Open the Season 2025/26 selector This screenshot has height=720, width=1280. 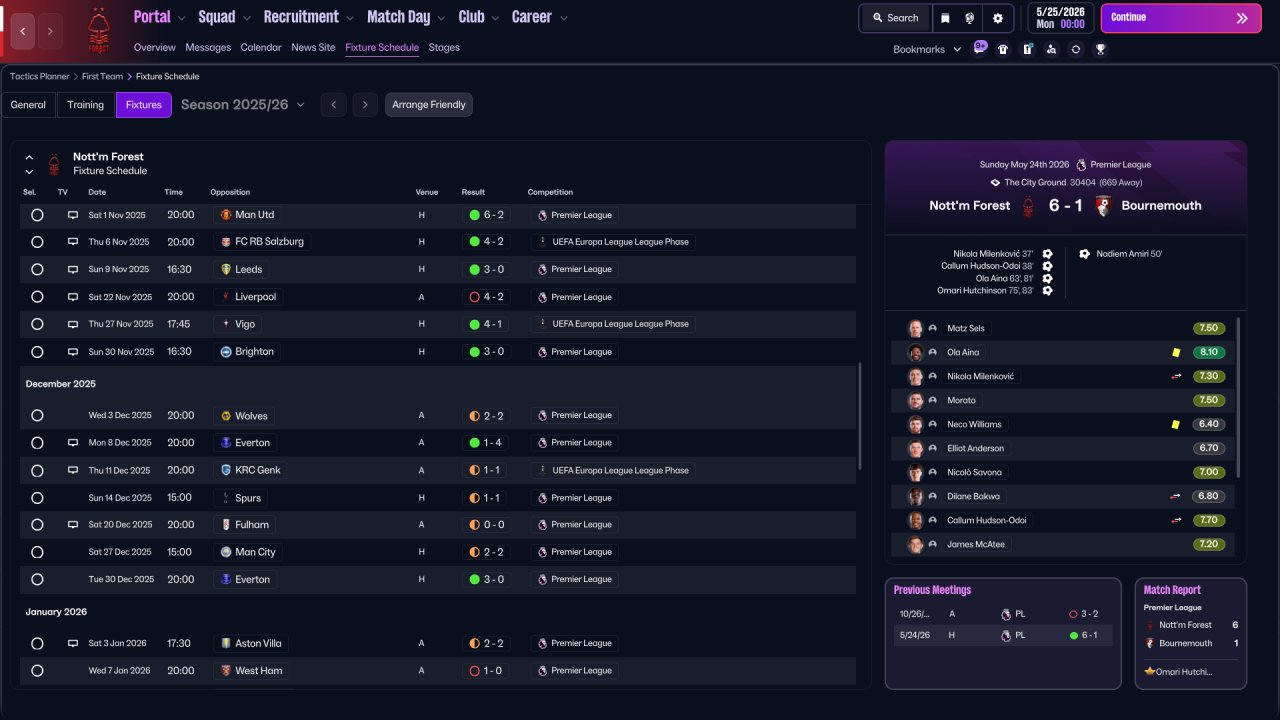point(243,105)
